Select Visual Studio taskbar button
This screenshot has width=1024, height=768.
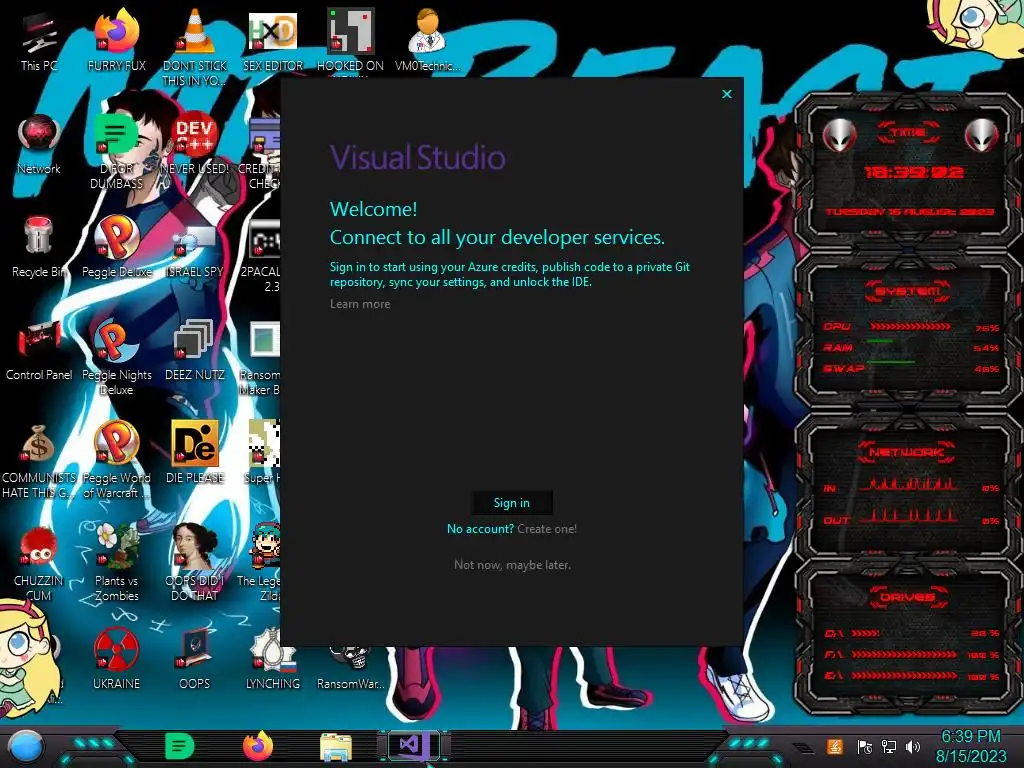(x=414, y=746)
